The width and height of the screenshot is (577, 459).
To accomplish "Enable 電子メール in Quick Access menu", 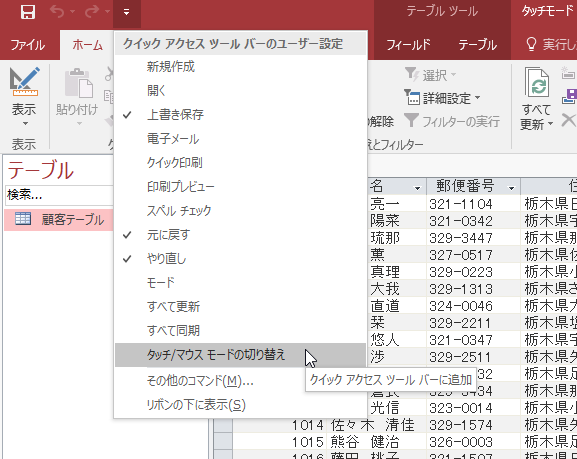I will click(x=241, y=138).
